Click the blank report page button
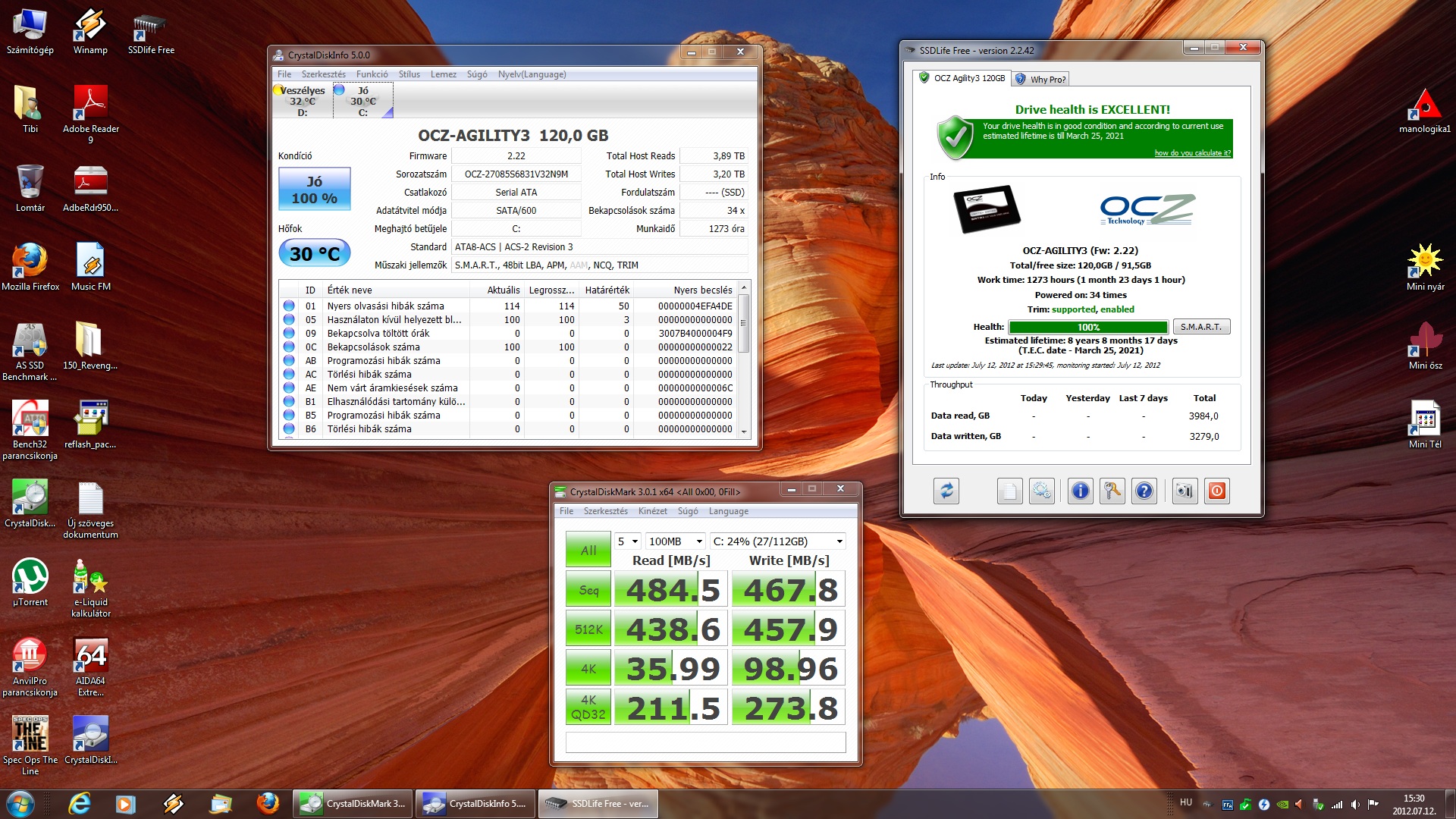1456x819 pixels. point(1009,491)
